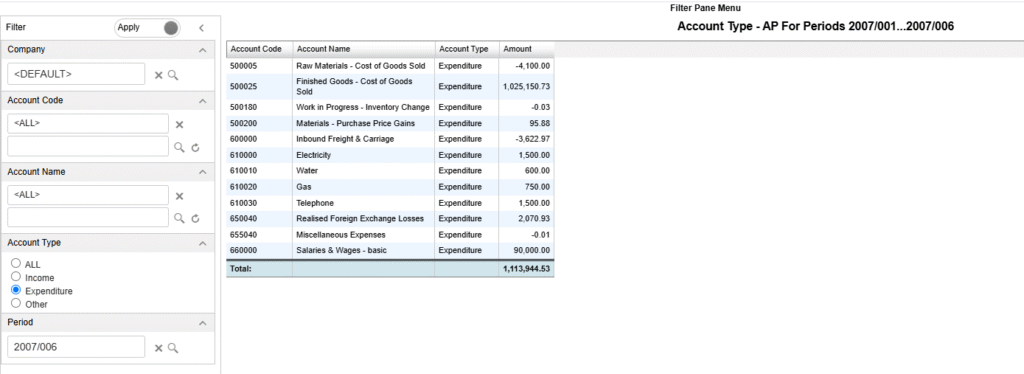This screenshot has height=374, width=1024.
Task: Clear the Account Code <ALL> selection
Action: point(180,124)
